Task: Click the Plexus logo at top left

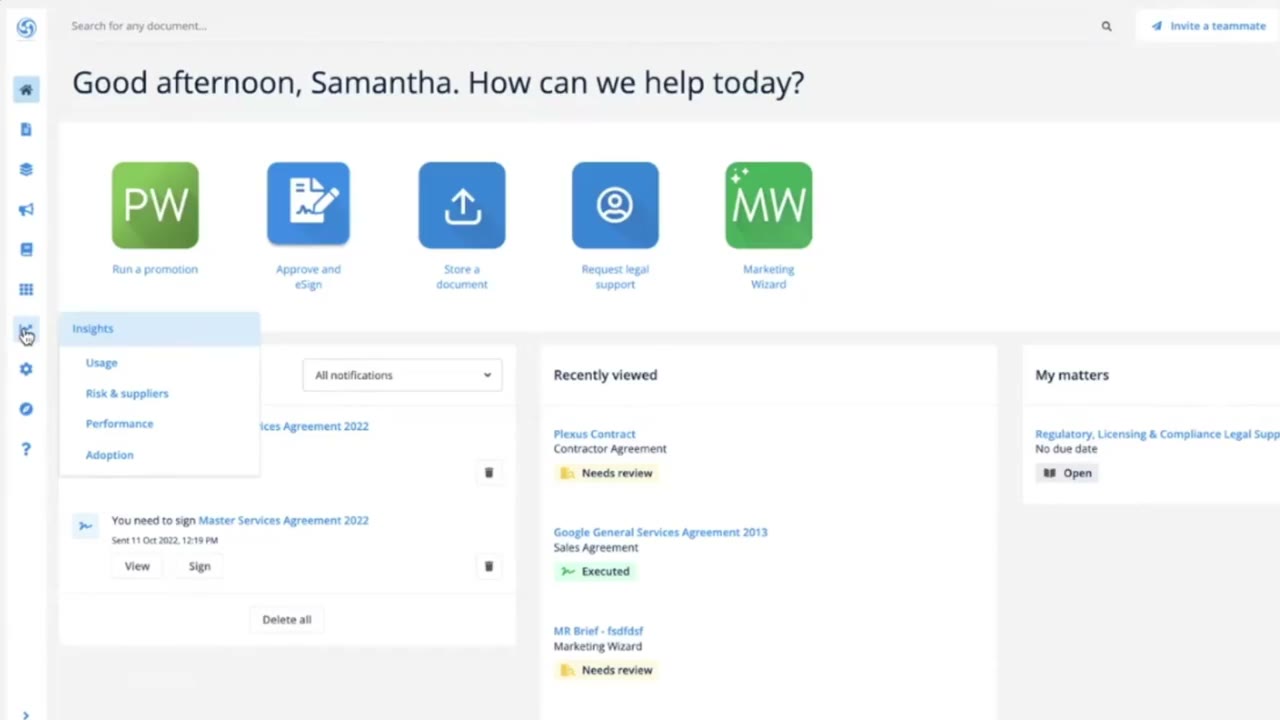Action: pos(26,28)
